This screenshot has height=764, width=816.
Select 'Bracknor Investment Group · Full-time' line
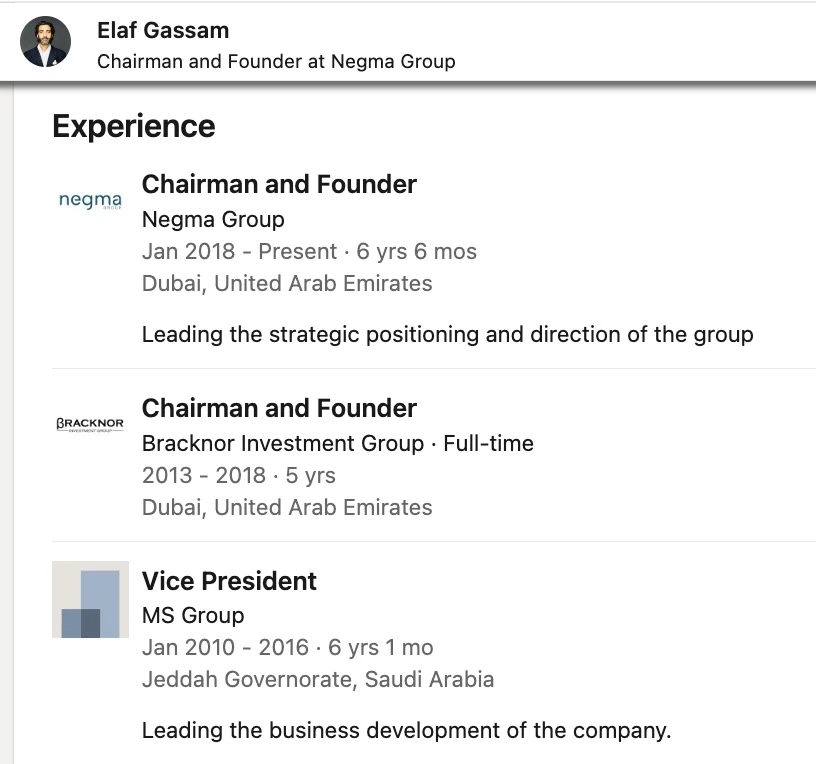[338, 443]
